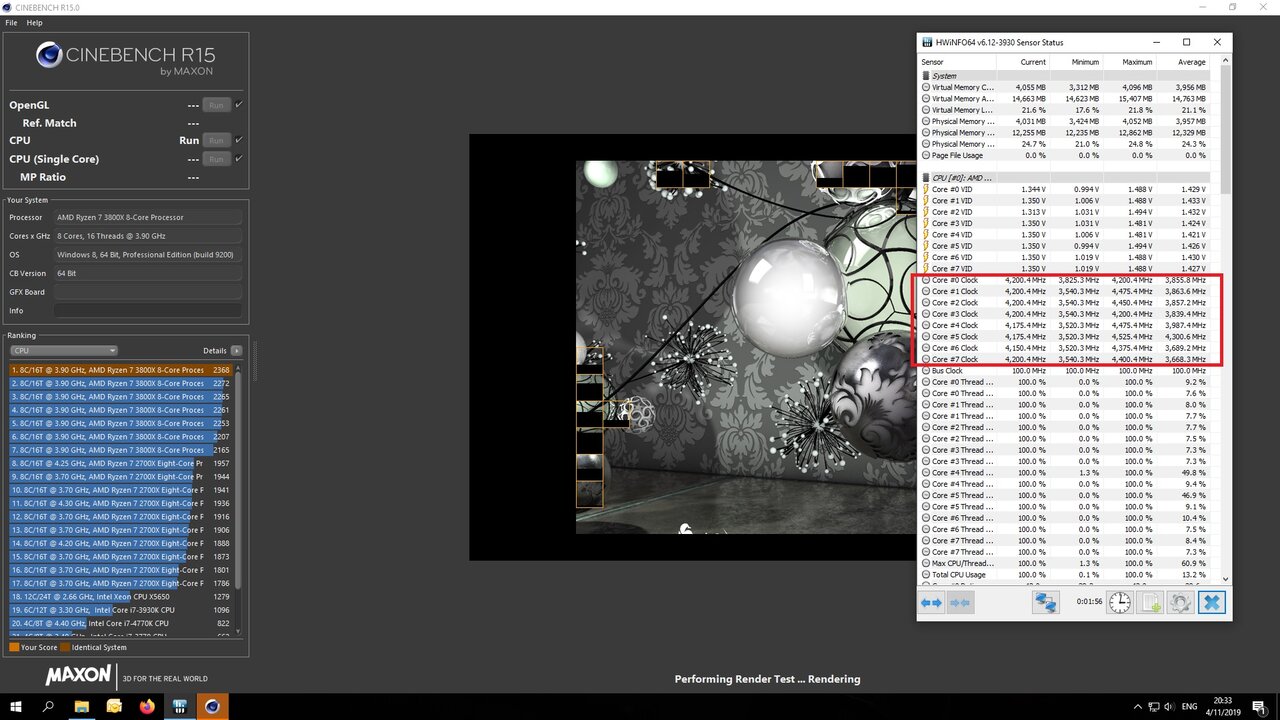This screenshot has width=1280, height=720.
Task: Select top ranking entry scoring 2368
Action: [121, 370]
